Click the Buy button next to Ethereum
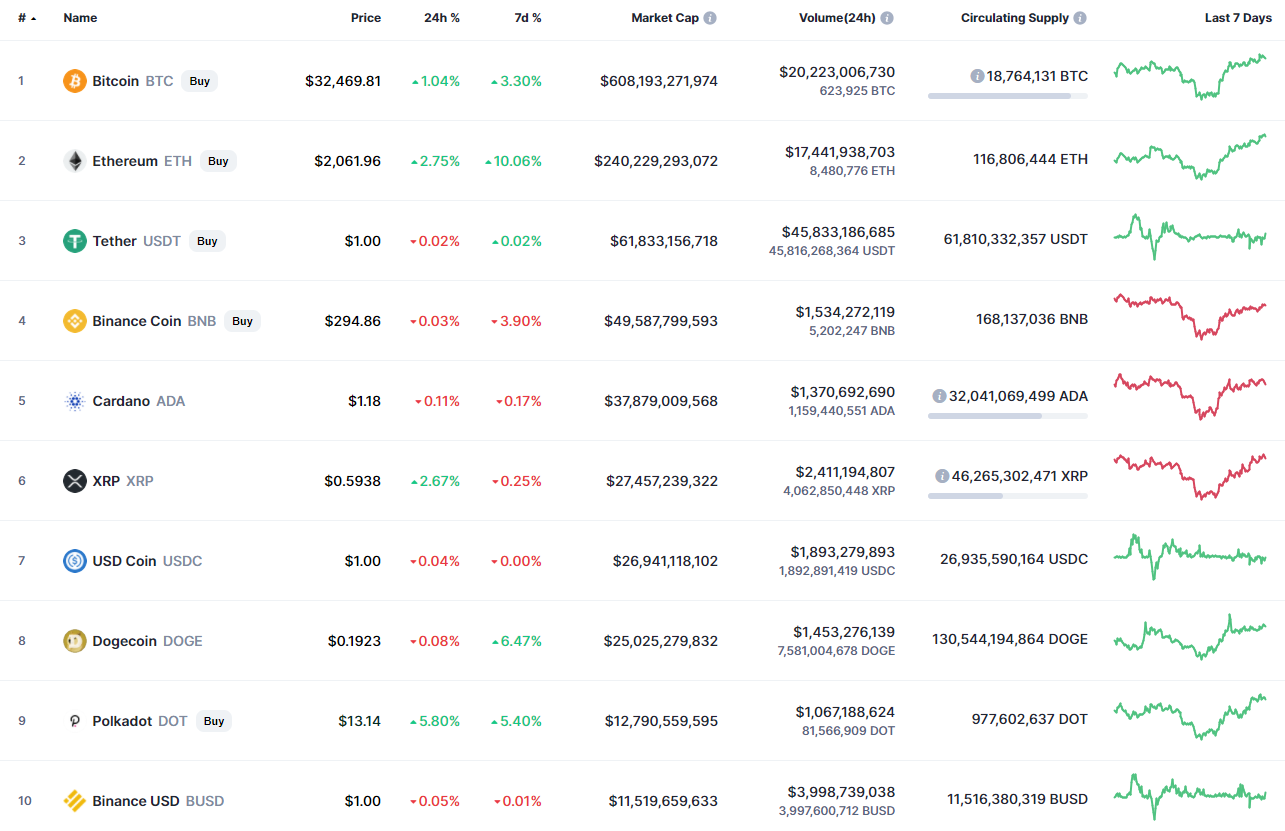1285x831 pixels. pos(218,161)
